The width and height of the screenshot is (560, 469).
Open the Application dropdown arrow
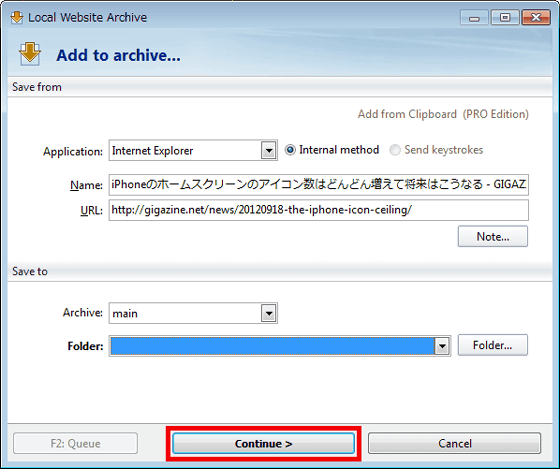(x=269, y=150)
